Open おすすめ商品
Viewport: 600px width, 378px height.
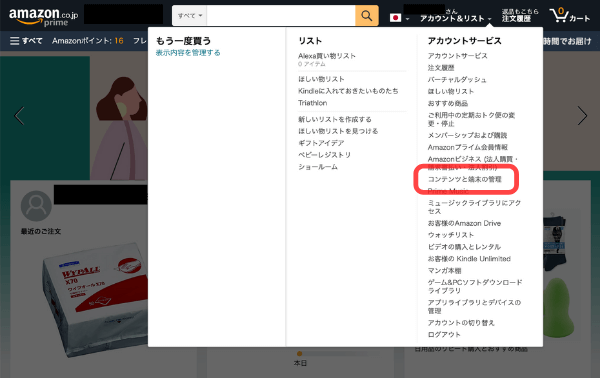(x=448, y=103)
